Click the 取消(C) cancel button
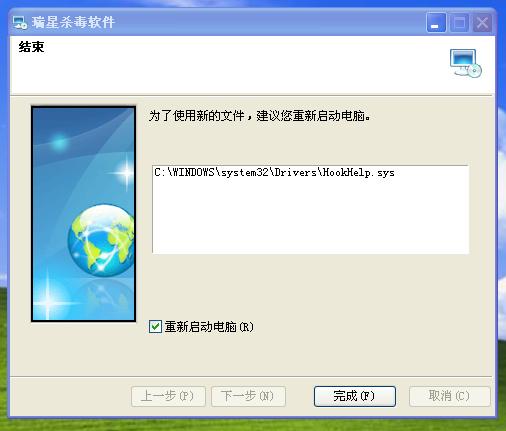The image size is (506, 431). point(449,396)
